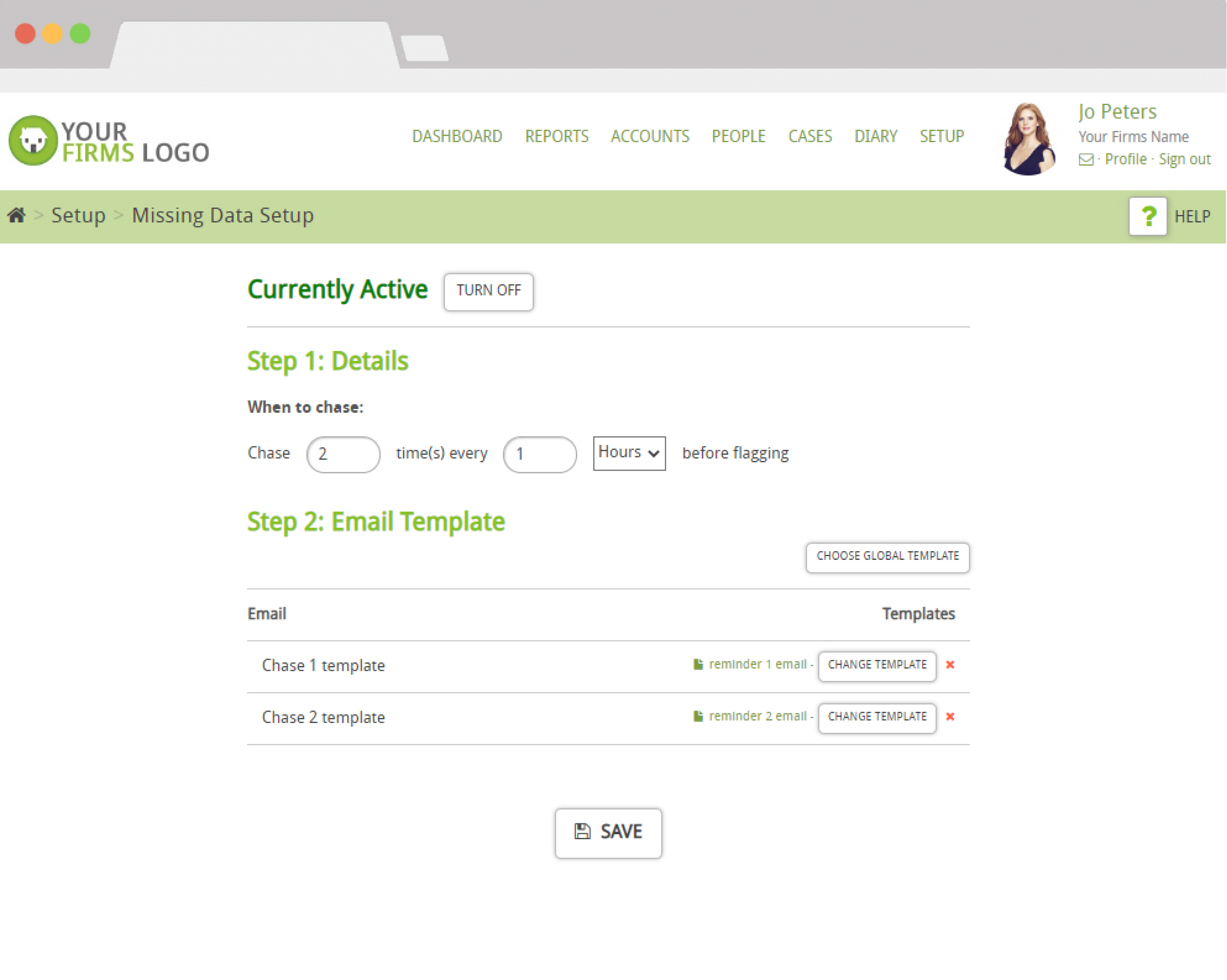
Task: Open the Diary menu
Action: (x=875, y=137)
